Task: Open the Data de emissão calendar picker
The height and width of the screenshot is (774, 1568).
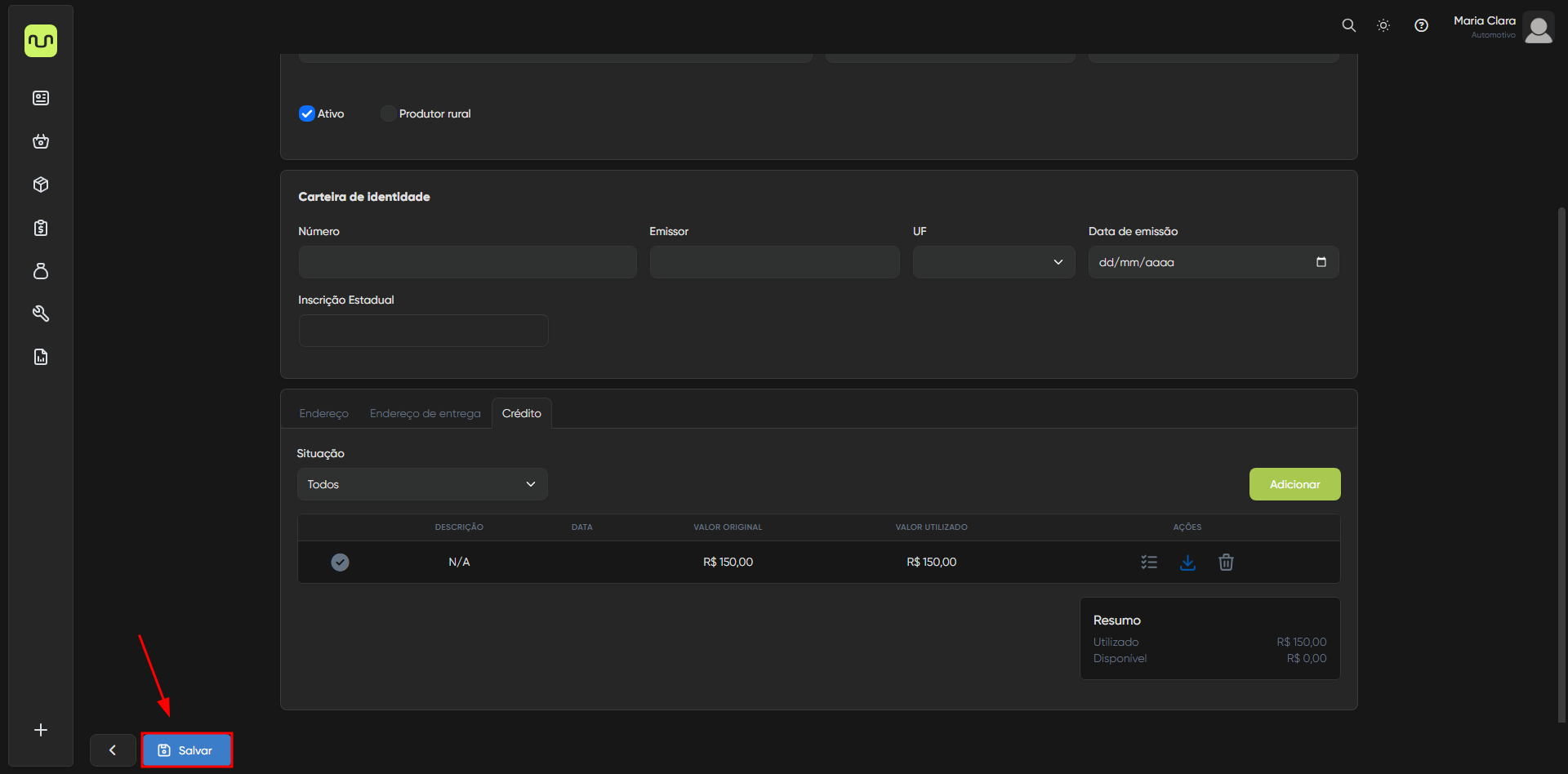Action: (1321, 262)
